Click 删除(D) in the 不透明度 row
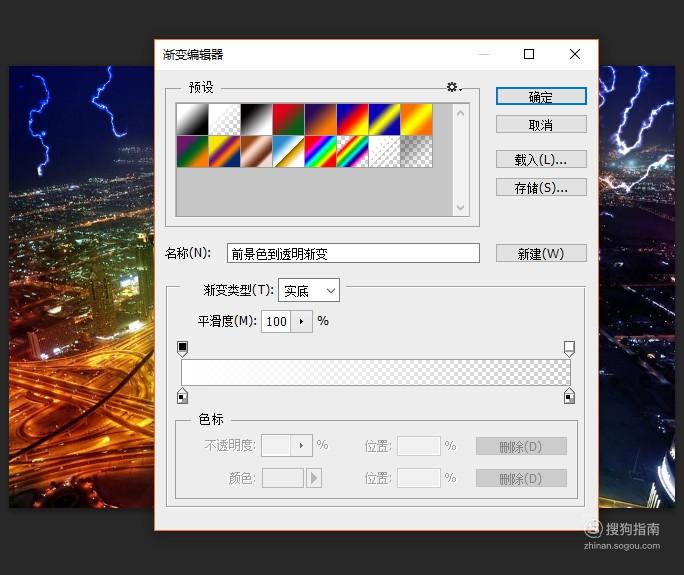This screenshot has width=684, height=575. (x=521, y=446)
